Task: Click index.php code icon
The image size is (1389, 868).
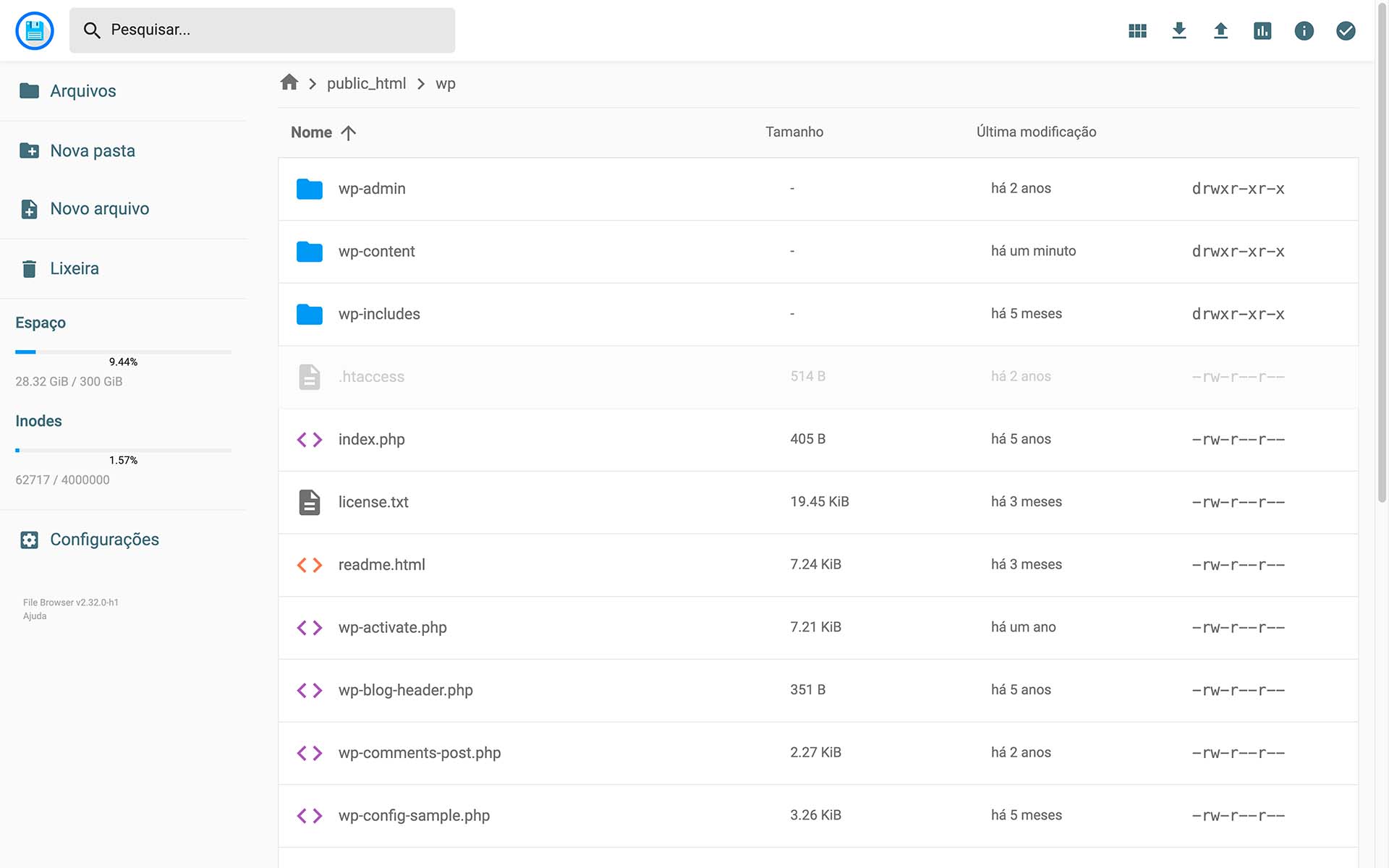Action: pos(310,440)
